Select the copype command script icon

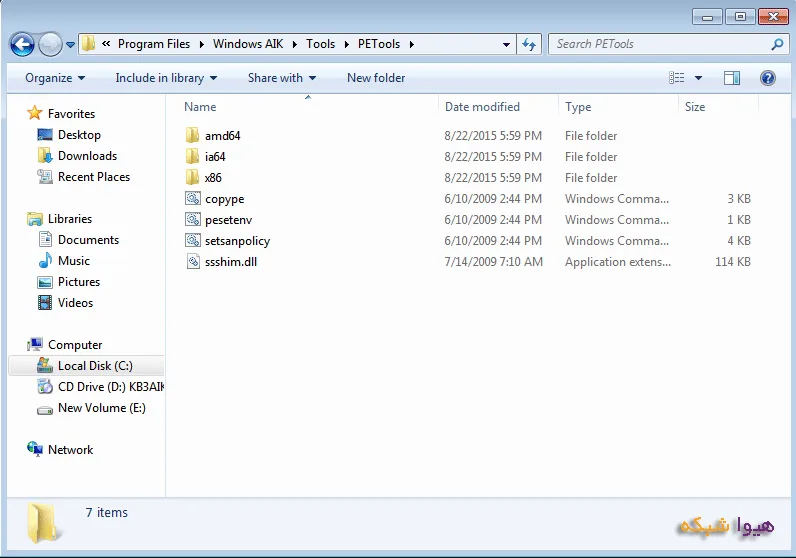(192, 199)
